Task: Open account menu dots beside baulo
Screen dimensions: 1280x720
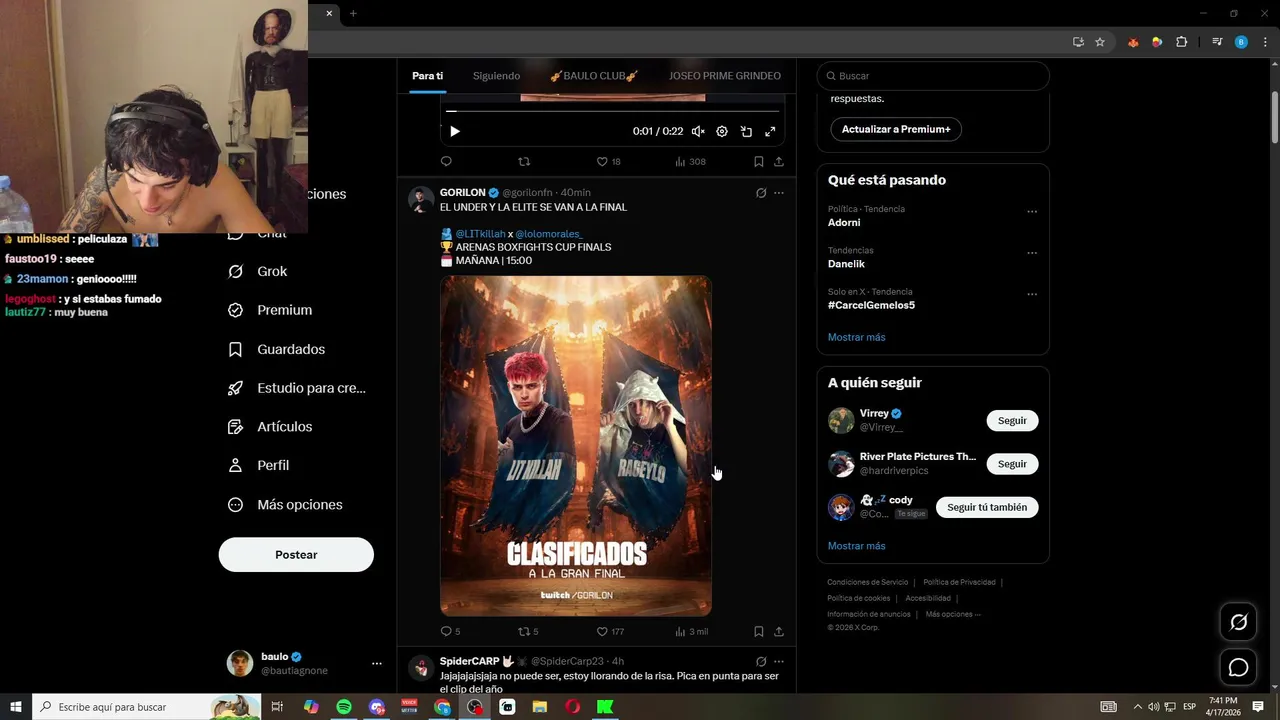Action: [376, 664]
